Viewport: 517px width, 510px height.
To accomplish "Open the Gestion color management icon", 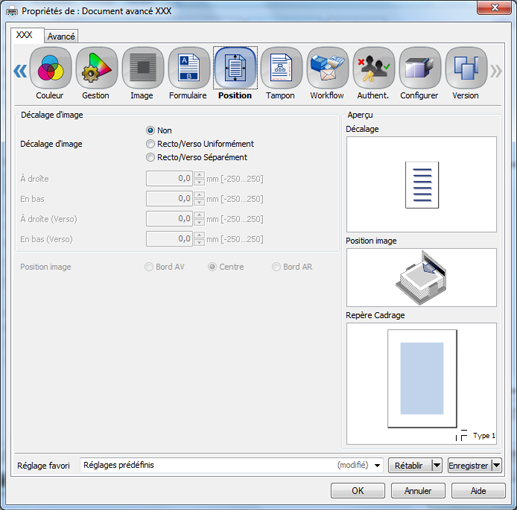I will (97, 68).
